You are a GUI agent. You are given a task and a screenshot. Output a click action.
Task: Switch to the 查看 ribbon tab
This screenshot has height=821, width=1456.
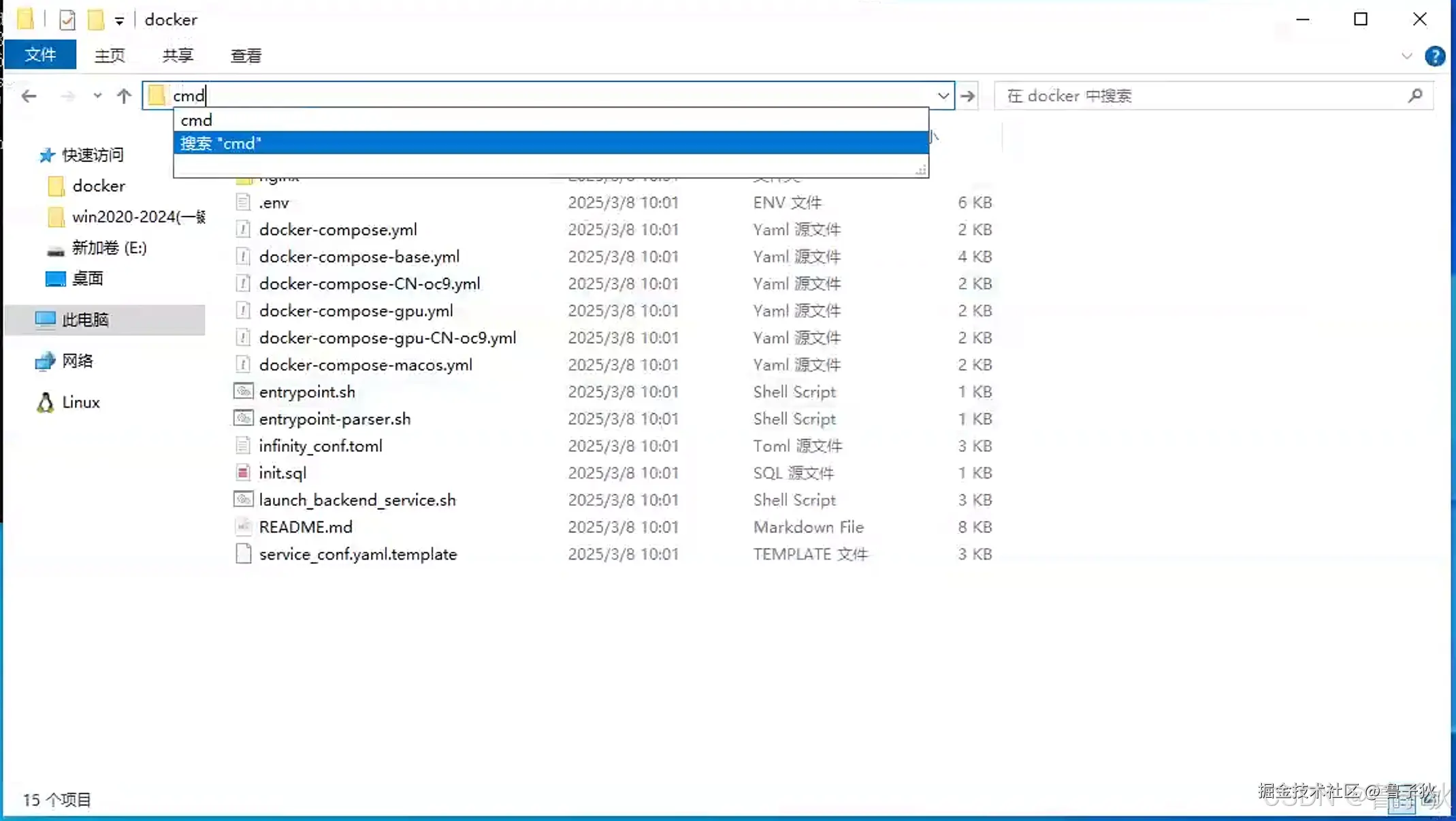(x=246, y=56)
